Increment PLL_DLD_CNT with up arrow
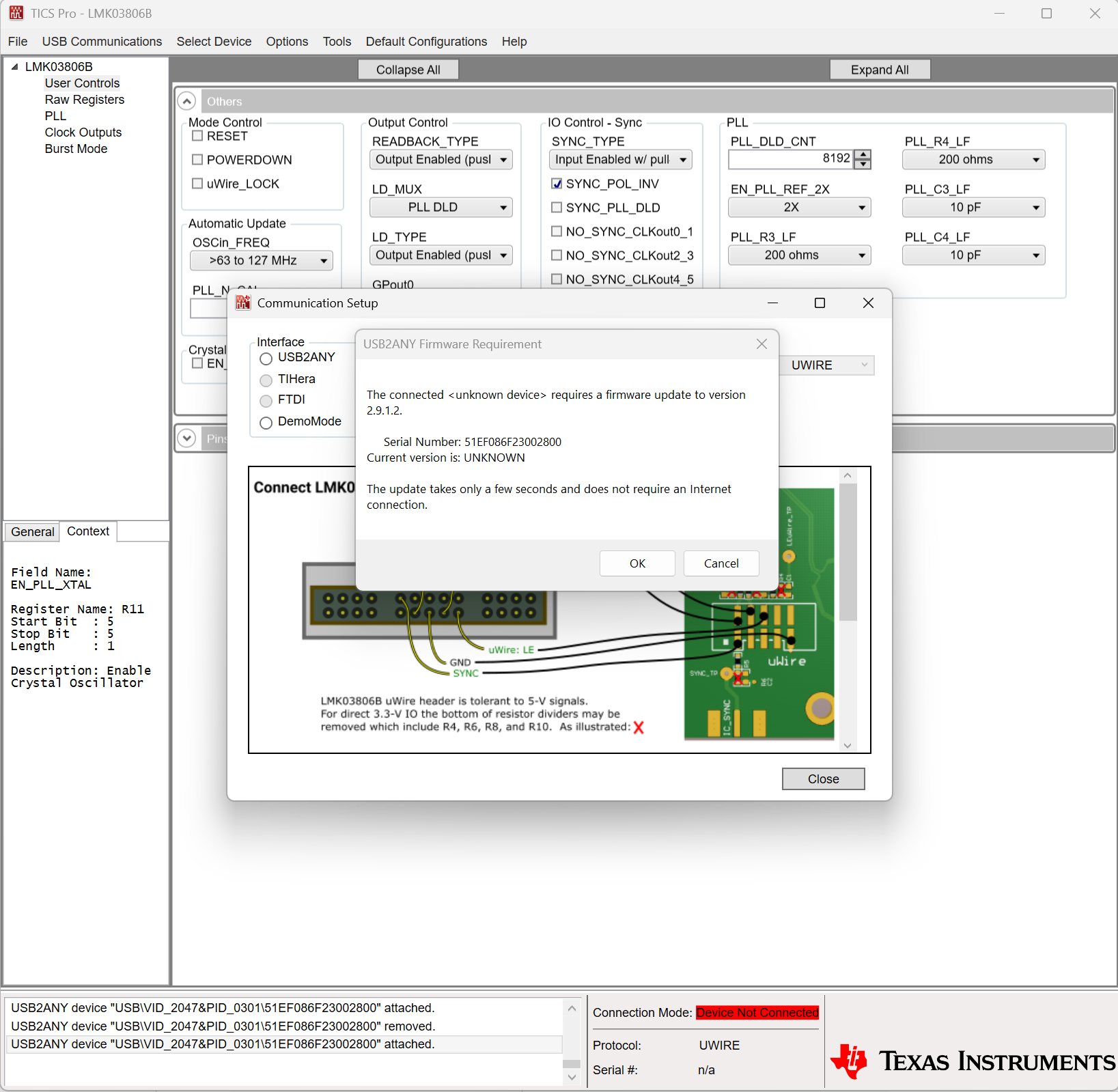Image resolution: width=1118 pixels, height=1092 pixels. click(x=863, y=154)
